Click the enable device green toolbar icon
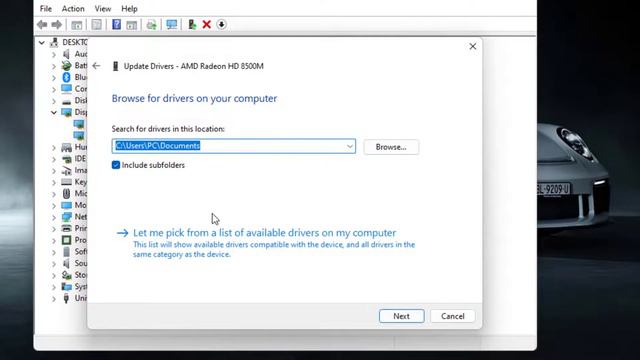Viewport: 640px width, 360px height. click(192, 24)
